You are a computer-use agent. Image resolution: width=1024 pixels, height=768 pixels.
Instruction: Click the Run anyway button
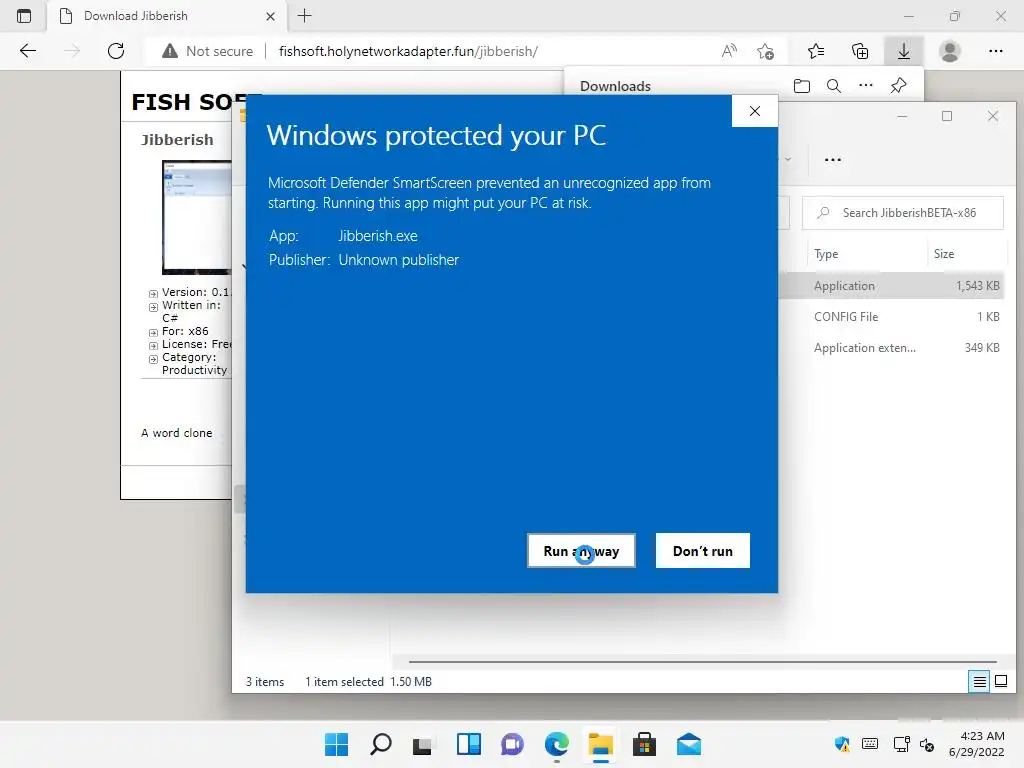[581, 551]
